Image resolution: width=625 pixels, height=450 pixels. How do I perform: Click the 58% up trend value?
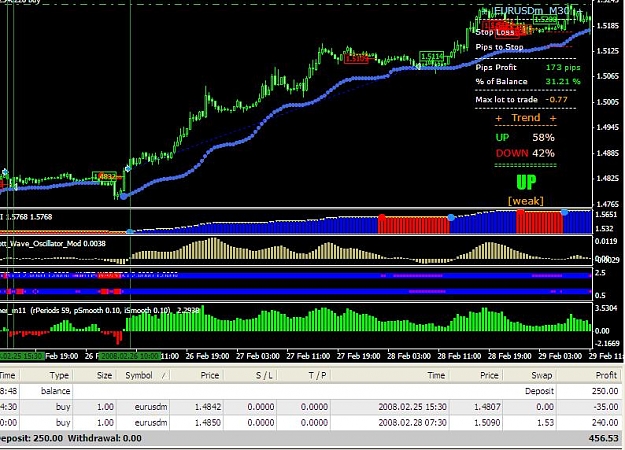coord(543,138)
